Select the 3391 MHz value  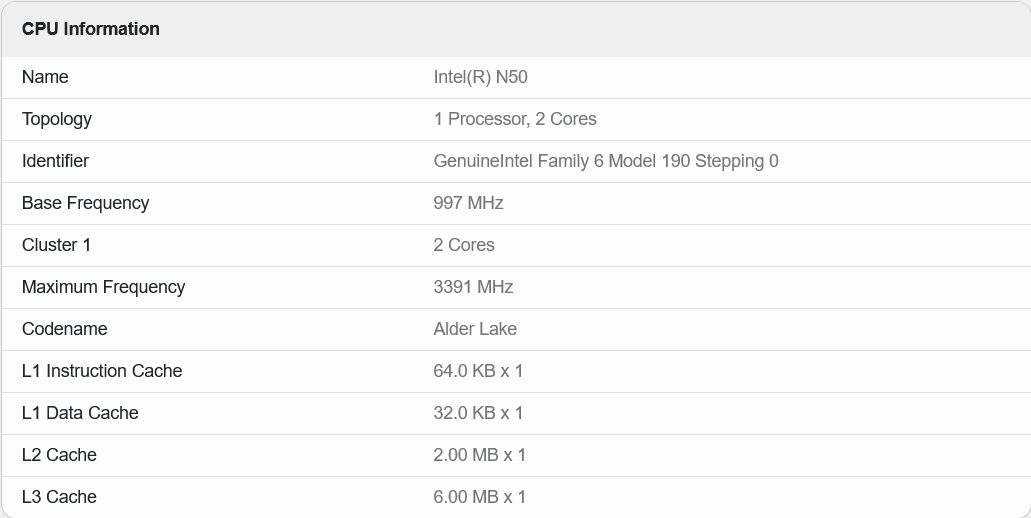(473, 287)
